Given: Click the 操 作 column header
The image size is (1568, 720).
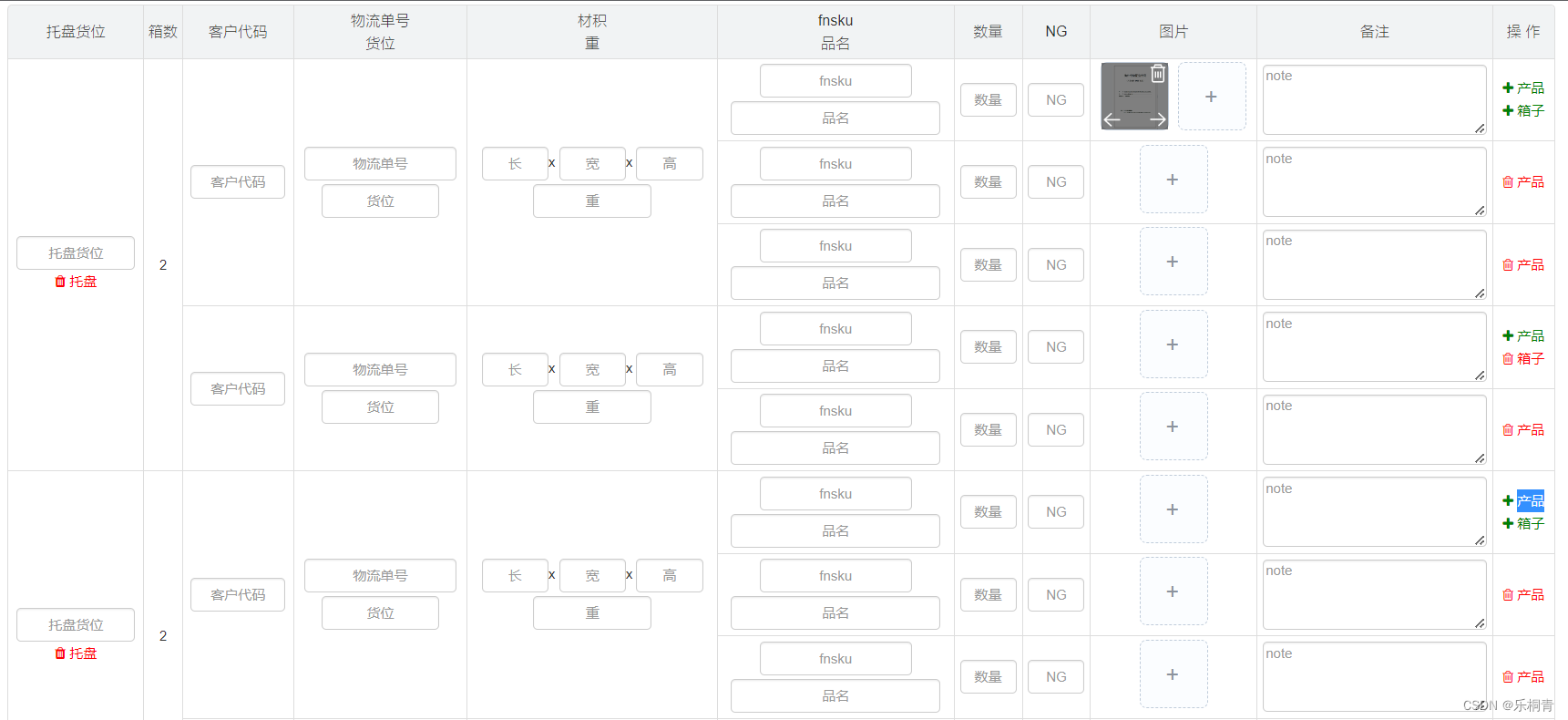Looking at the screenshot, I should pyautogui.click(x=1523, y=32).
